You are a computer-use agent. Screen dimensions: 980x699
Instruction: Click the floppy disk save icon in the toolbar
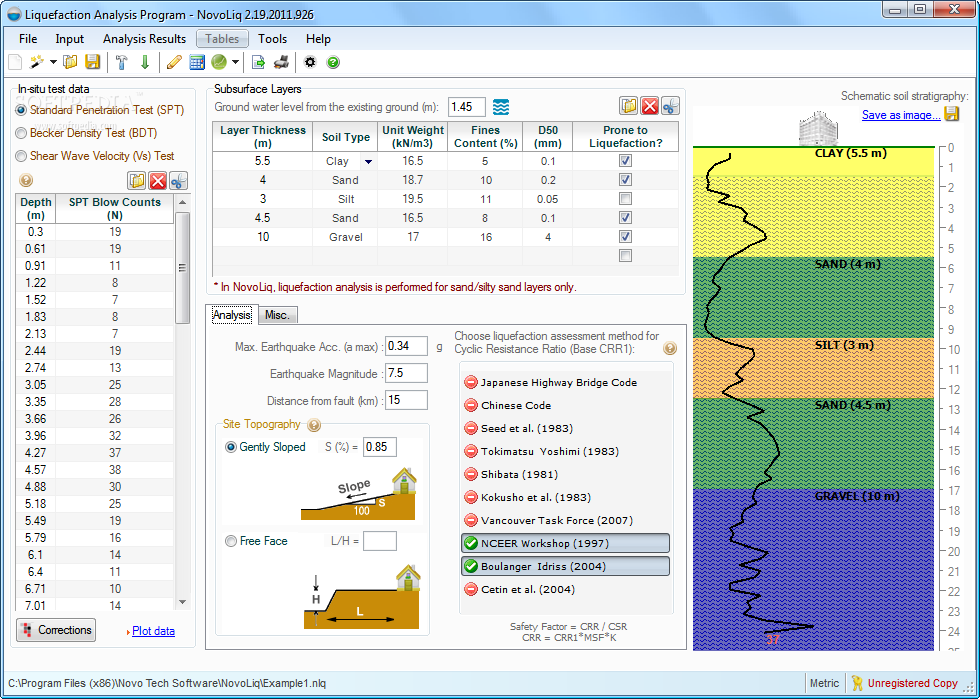[x=92, y=62]
